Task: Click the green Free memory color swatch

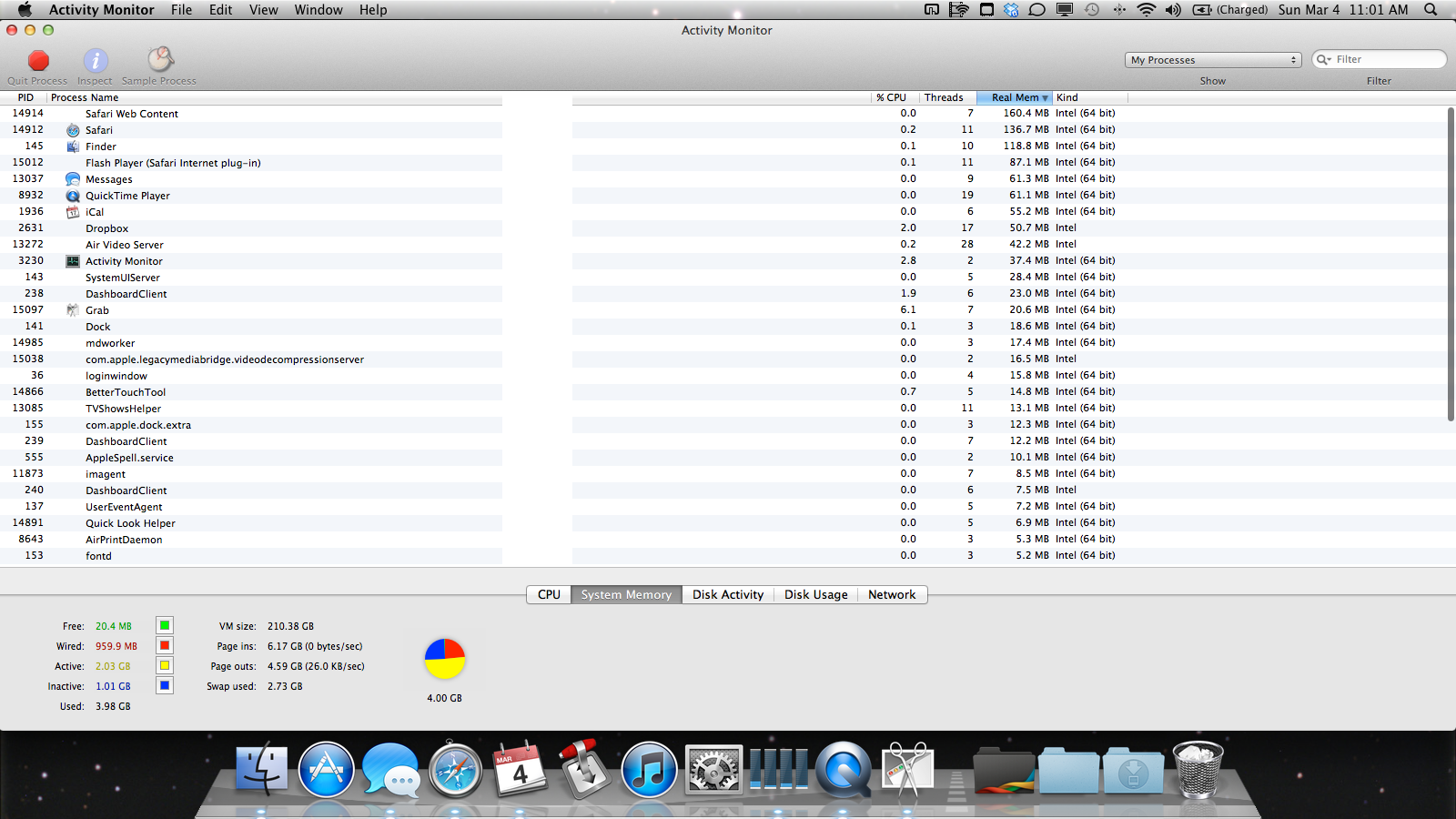Action: 165,625
